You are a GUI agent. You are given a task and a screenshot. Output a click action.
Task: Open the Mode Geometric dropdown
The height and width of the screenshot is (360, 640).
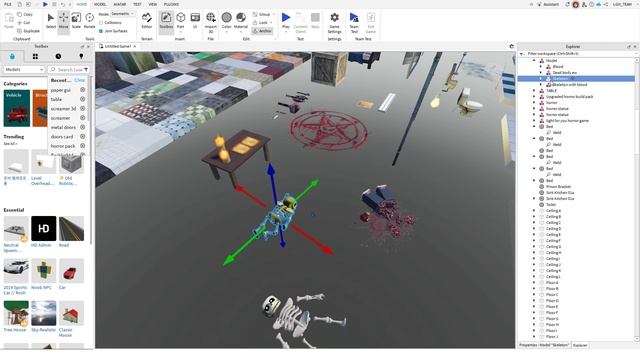point(122,13)
